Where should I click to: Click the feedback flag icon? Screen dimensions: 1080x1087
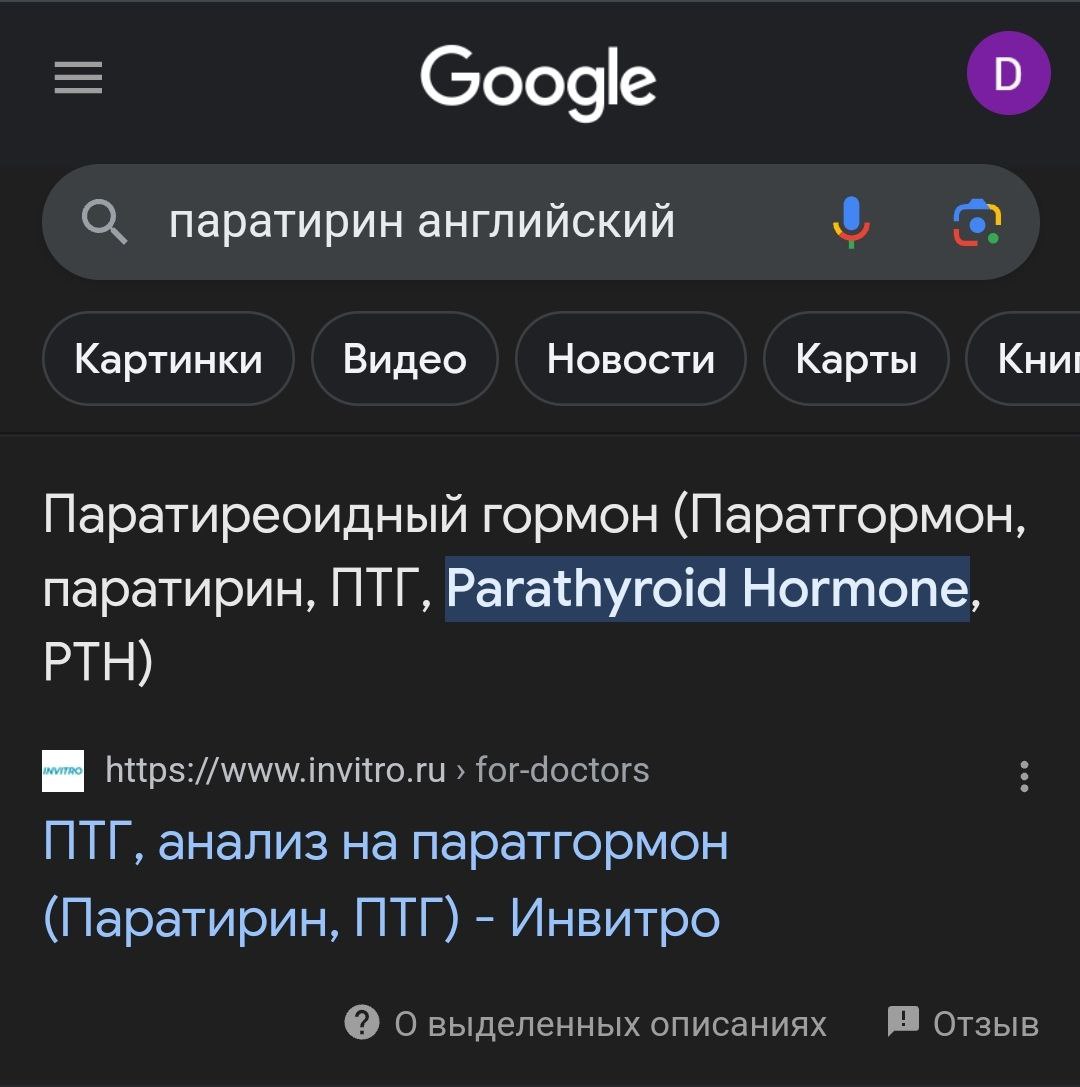pos(903,1022)
